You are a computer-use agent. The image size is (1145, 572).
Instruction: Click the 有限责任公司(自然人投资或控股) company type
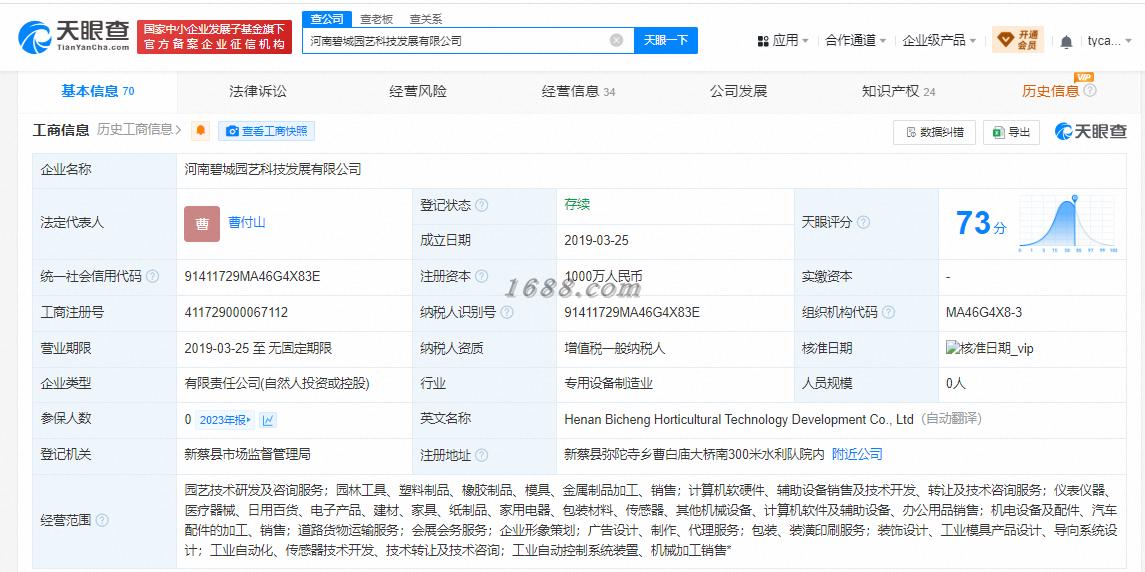click(277, 384)
